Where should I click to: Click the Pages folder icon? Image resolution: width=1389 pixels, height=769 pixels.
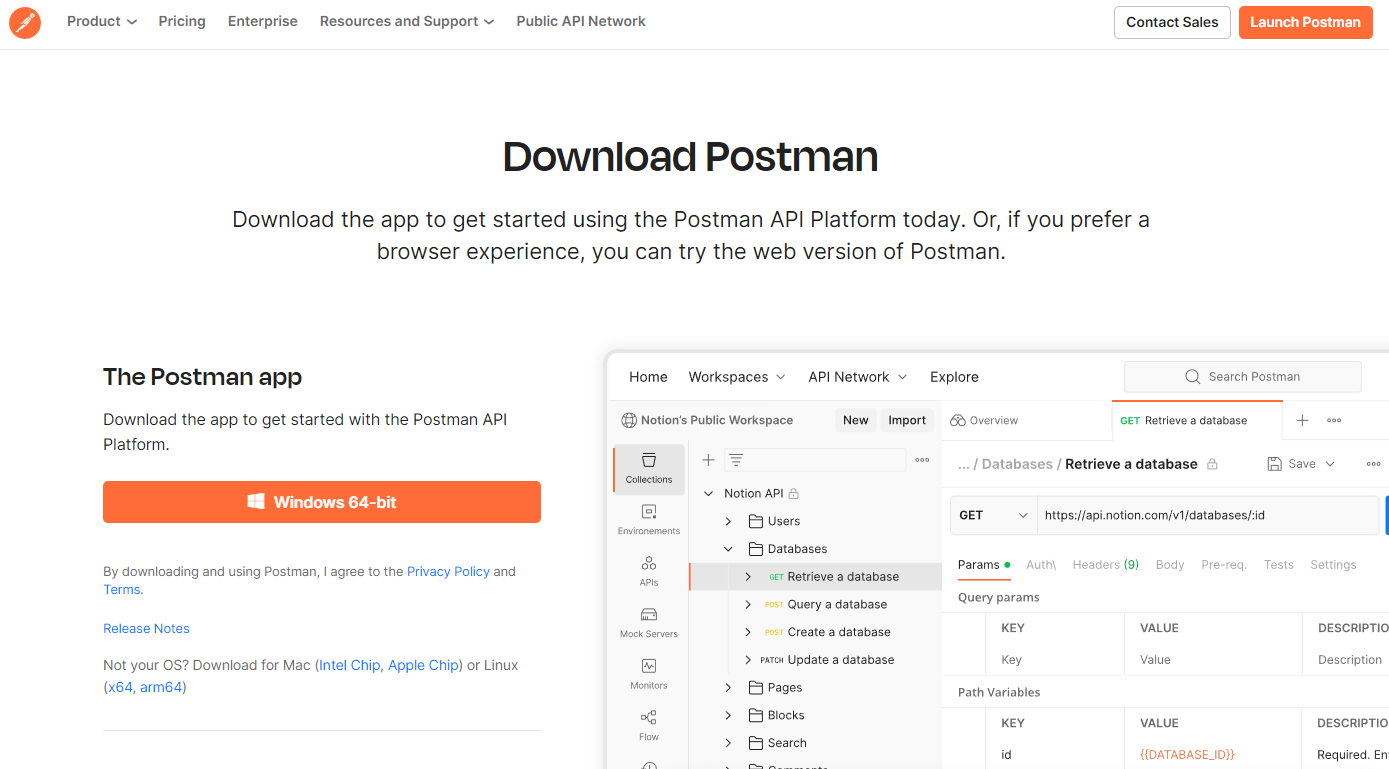coord(756,687)
